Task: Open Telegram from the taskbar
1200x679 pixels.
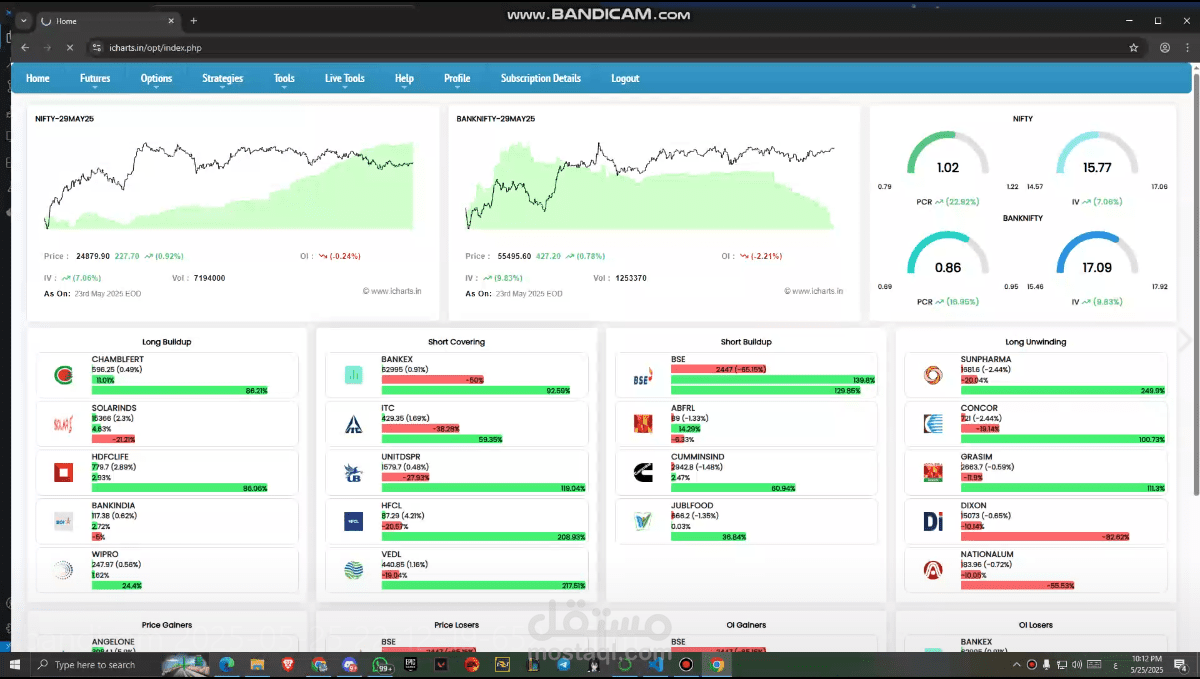Action: [x=564, y=664]
